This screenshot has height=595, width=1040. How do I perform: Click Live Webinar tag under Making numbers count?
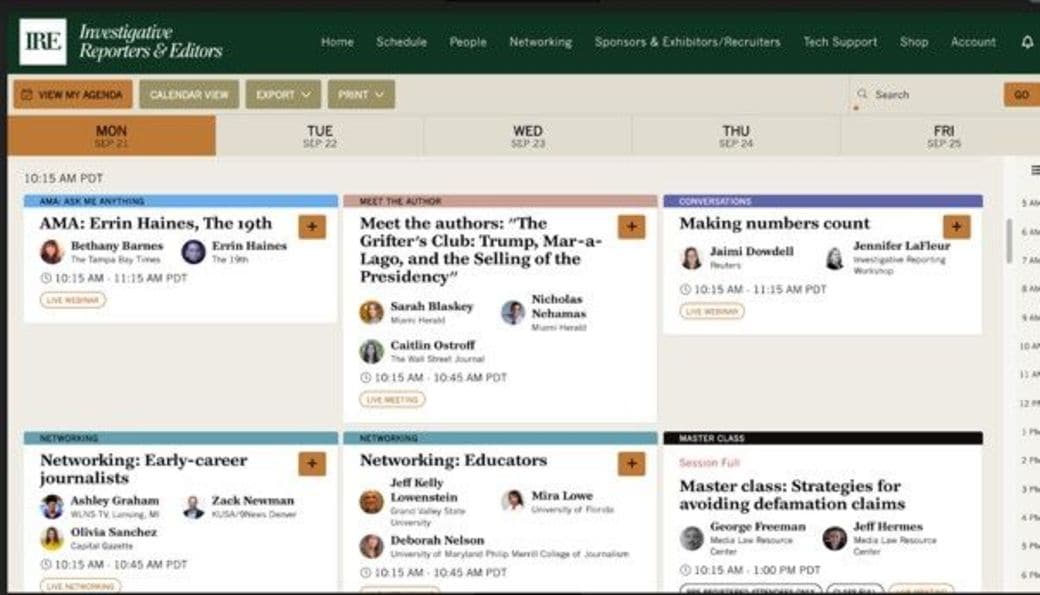coord(712,311)
